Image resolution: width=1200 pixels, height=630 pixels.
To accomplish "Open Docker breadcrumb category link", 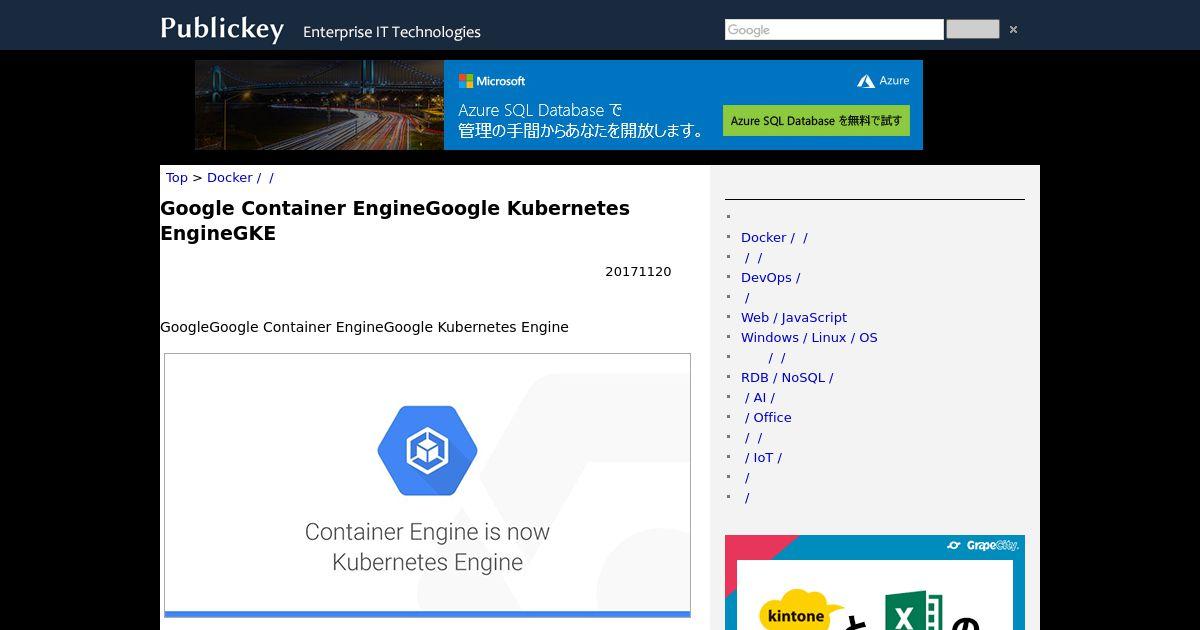I will pos(241,177).
